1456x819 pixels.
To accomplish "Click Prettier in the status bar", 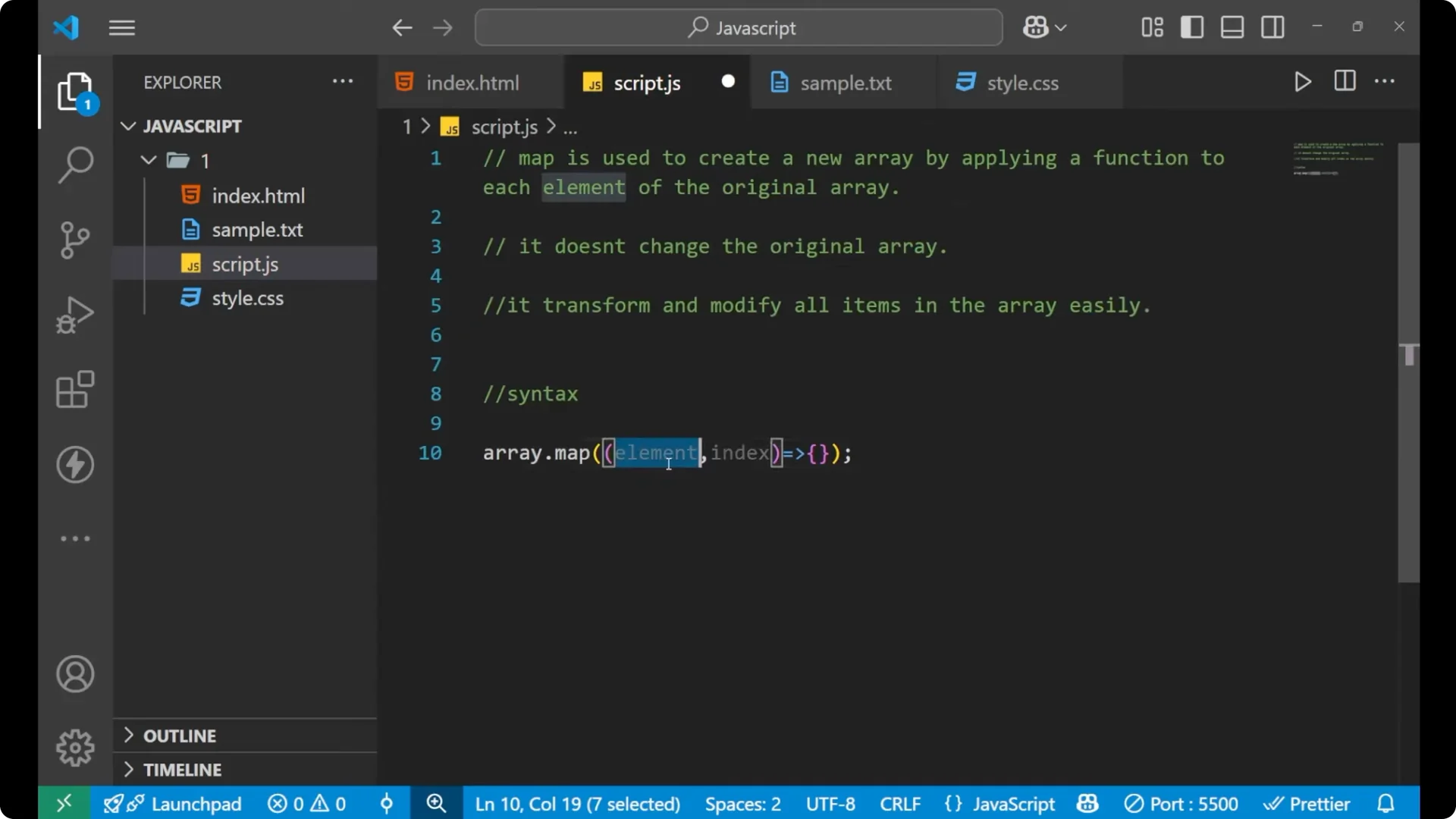I will coord(1319,803).
